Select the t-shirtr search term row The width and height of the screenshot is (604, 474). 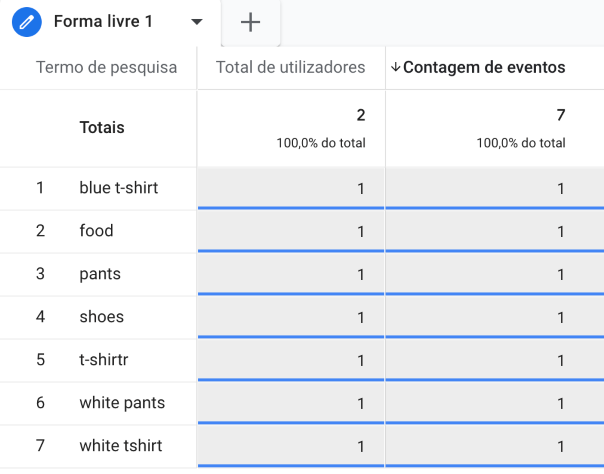[x=105, y=360]
